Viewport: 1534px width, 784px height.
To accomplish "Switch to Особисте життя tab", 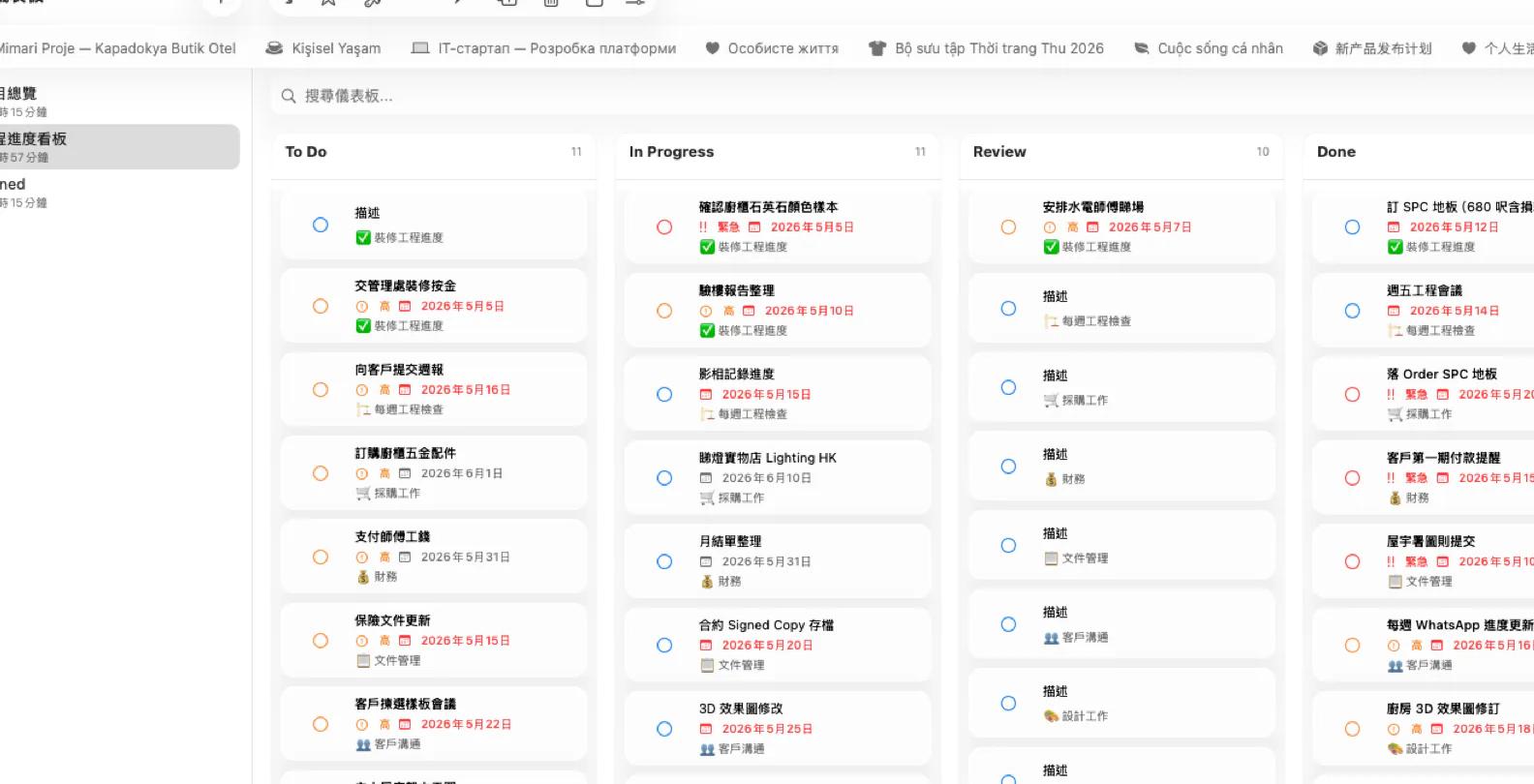I will point(772,48).
